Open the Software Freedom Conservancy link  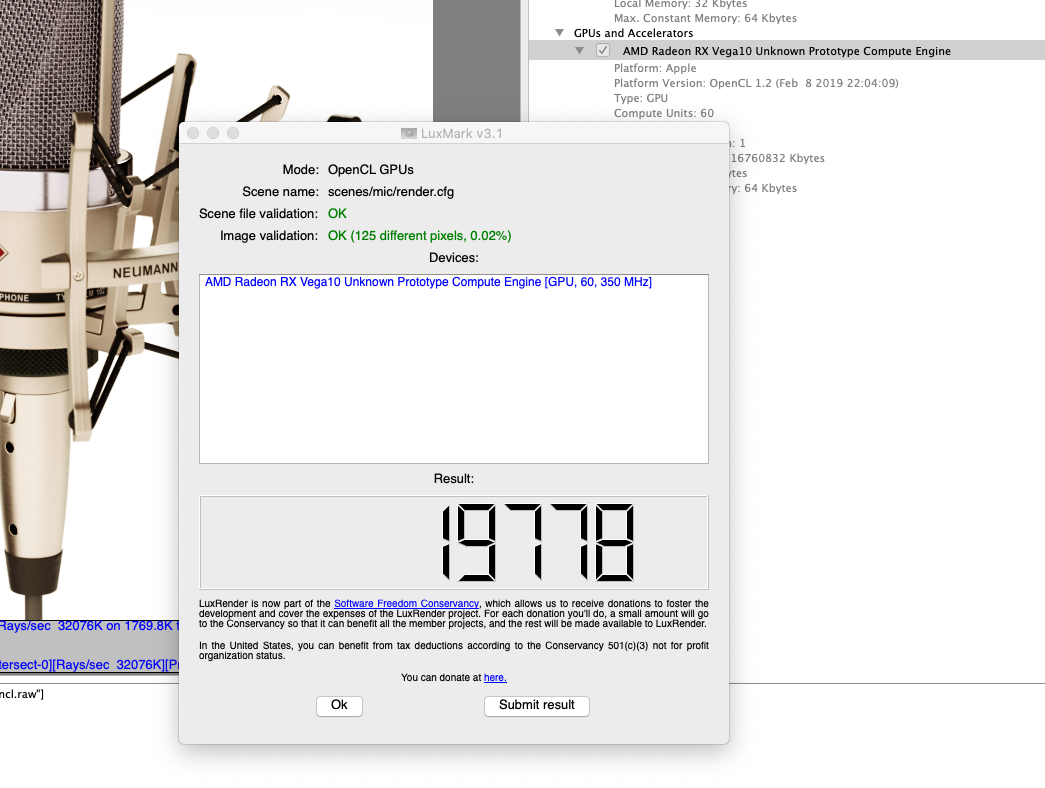coord(406,603)
